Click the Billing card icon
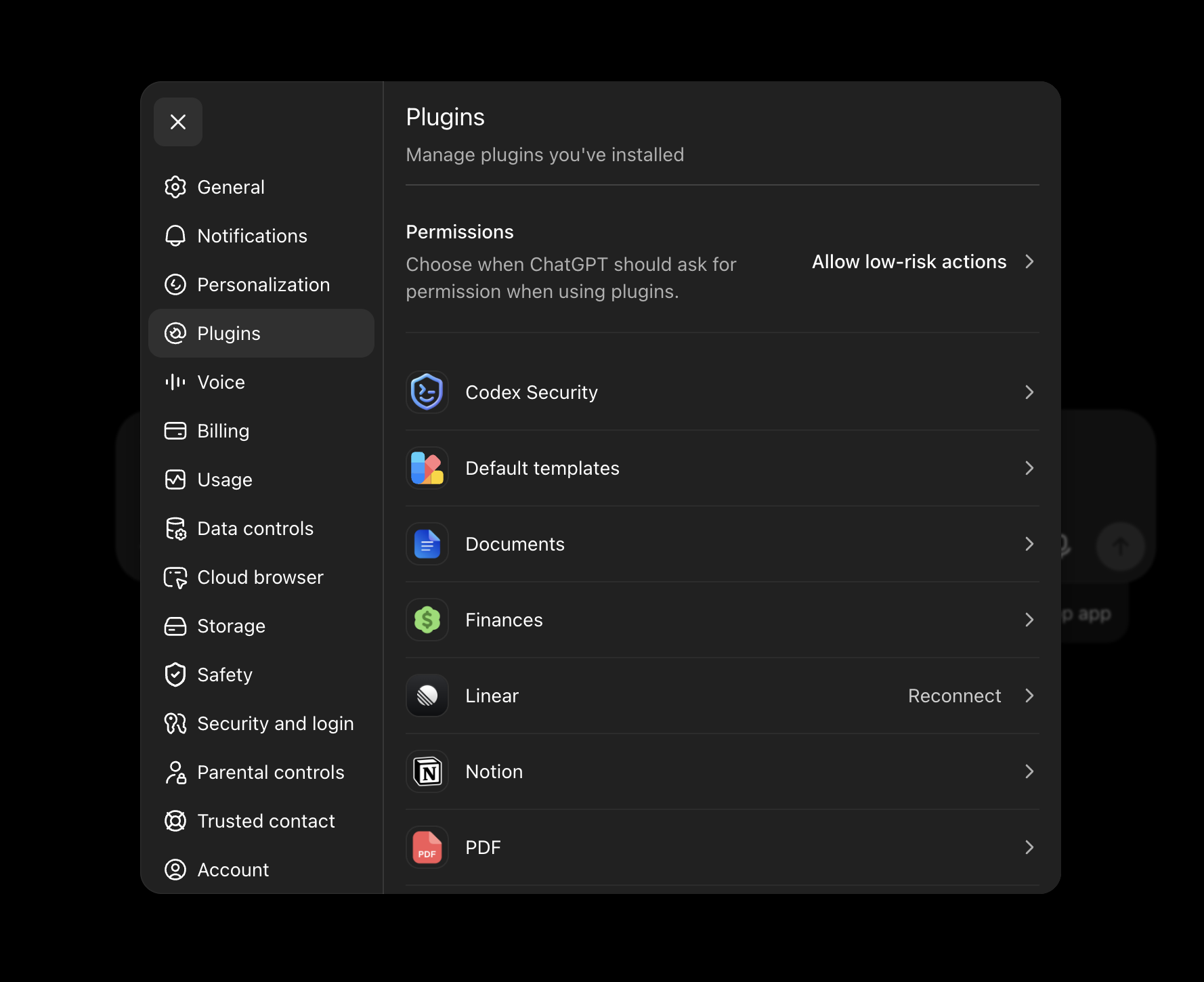Viewport: 1204px width, 982px height. pos(175,431)
